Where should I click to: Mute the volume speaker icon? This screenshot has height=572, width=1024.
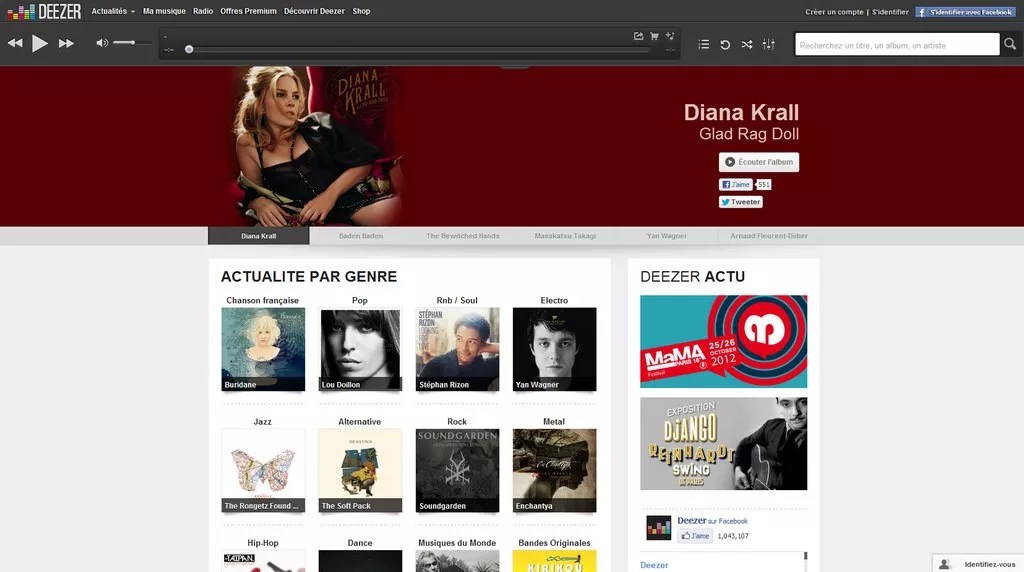point(102,43)
